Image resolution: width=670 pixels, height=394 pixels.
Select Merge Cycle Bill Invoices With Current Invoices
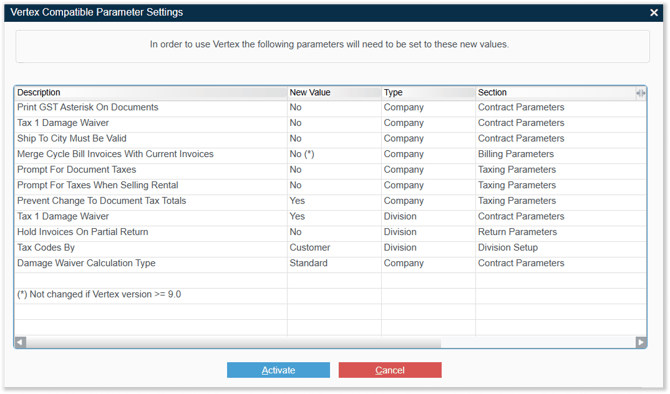click(330, 154)
